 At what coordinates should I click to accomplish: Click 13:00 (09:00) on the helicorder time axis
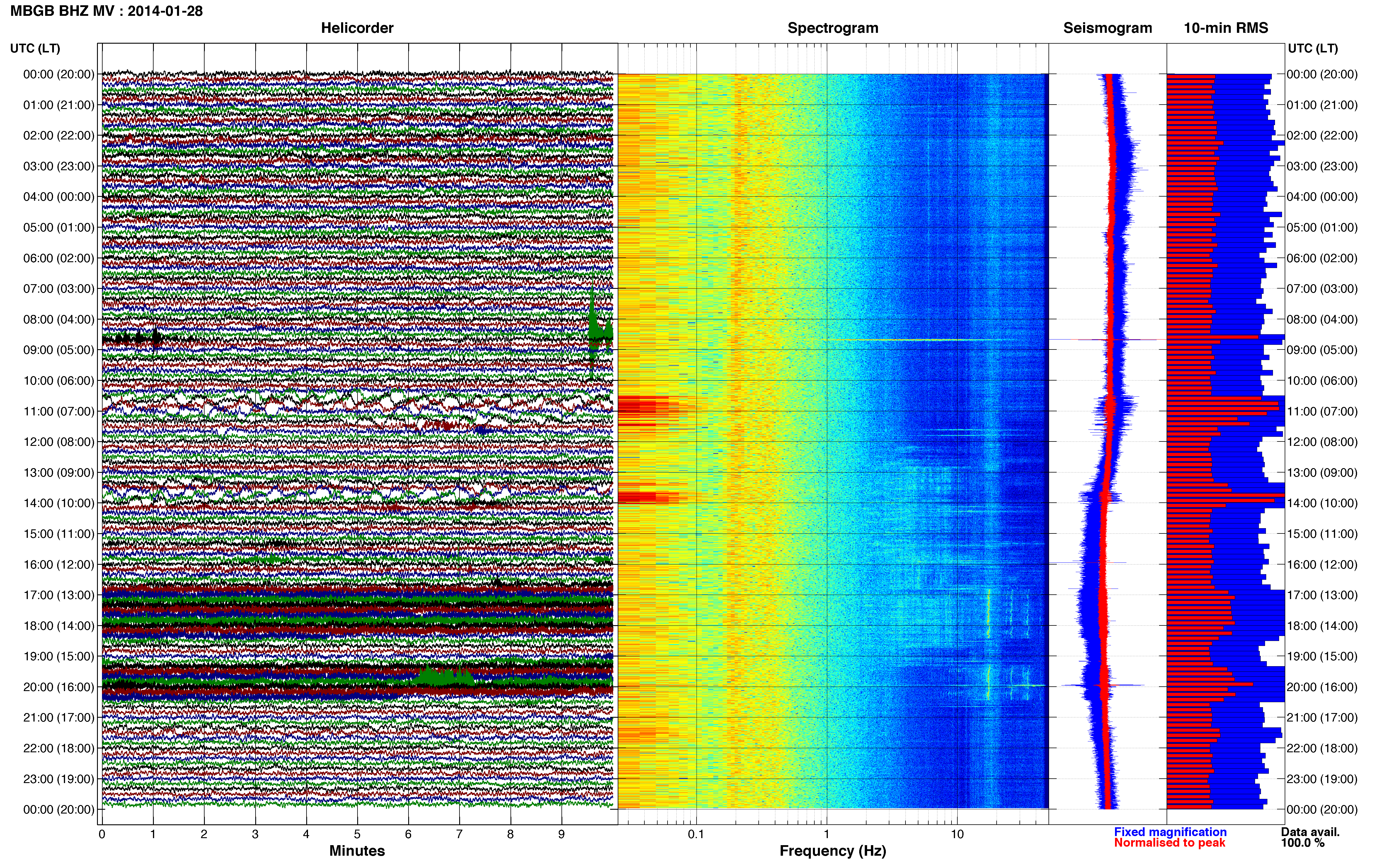tap(59, 473)
